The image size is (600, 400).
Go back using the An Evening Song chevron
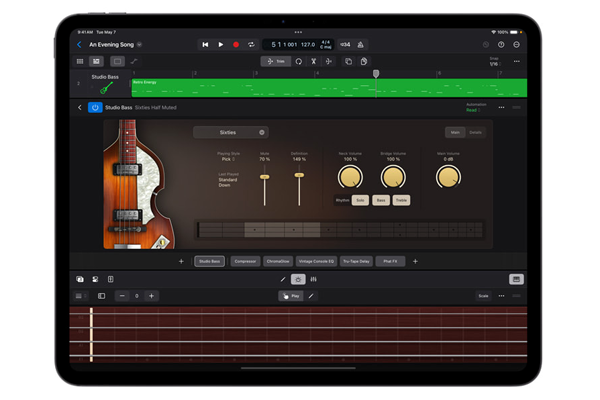(80, 45)
